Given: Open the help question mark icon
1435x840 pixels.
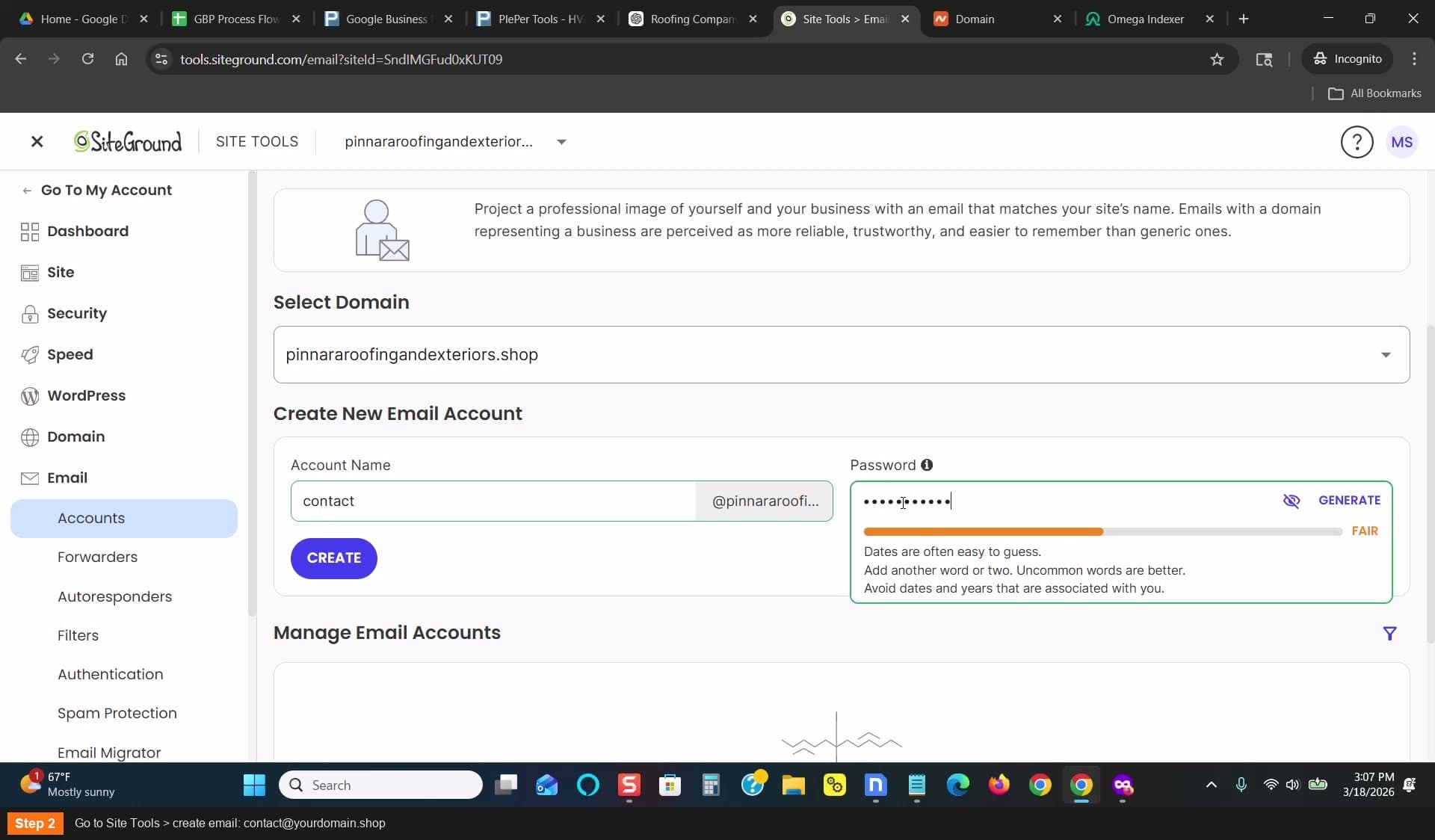Looking at the screenshot, I should point(1357,142).
